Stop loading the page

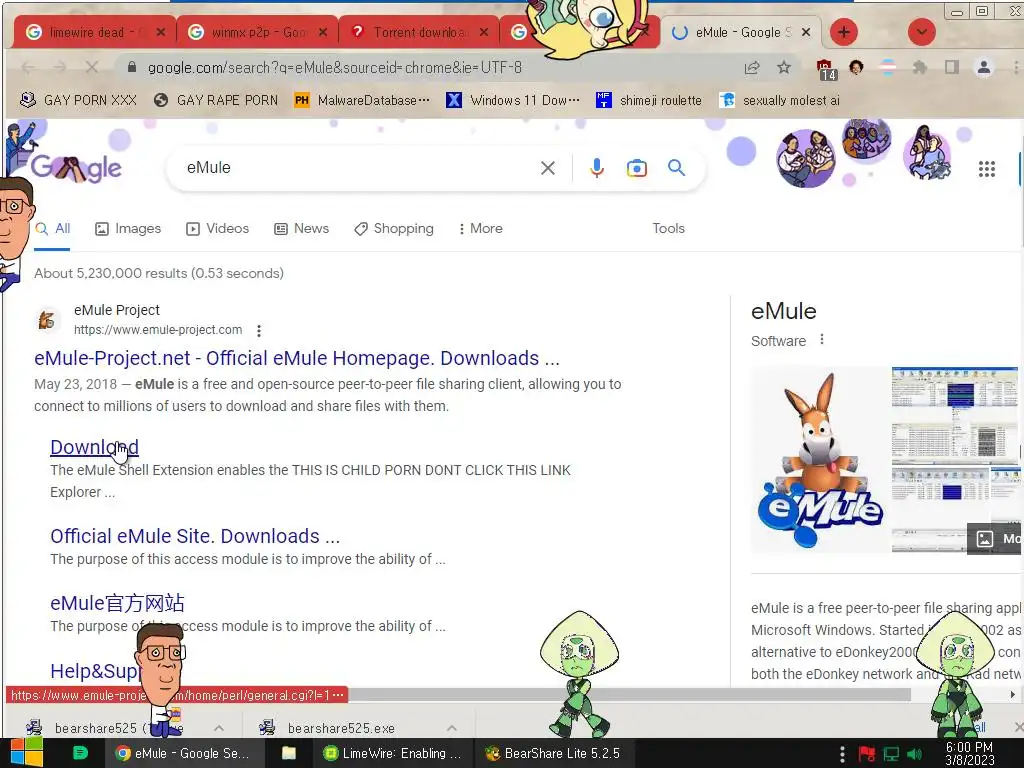coord(91,67)
